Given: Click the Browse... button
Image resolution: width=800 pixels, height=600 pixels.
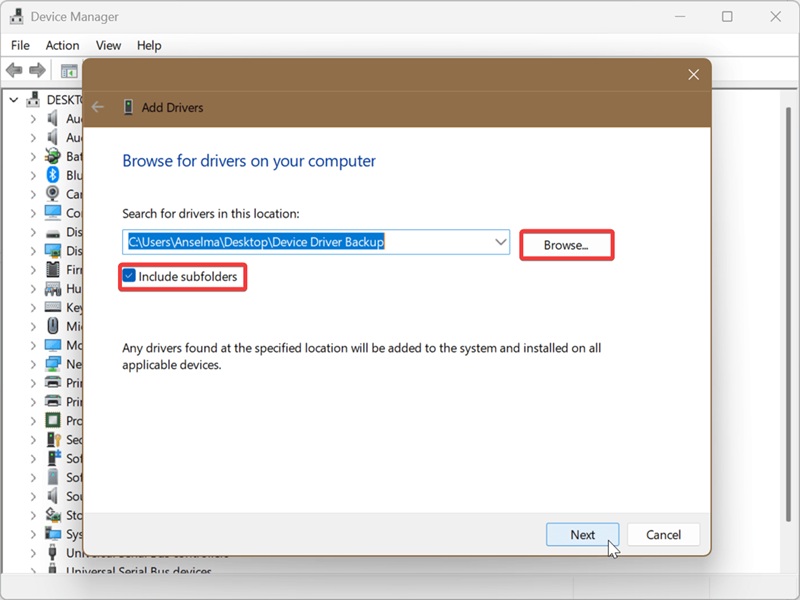Looking at the screenshot, I should tap(566, 245).
